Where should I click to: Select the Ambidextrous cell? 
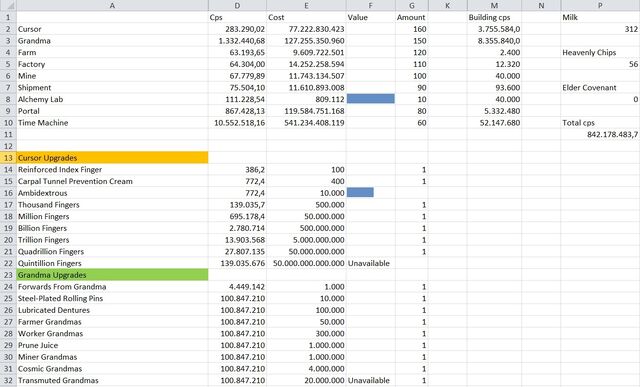(x=112, y=193)
